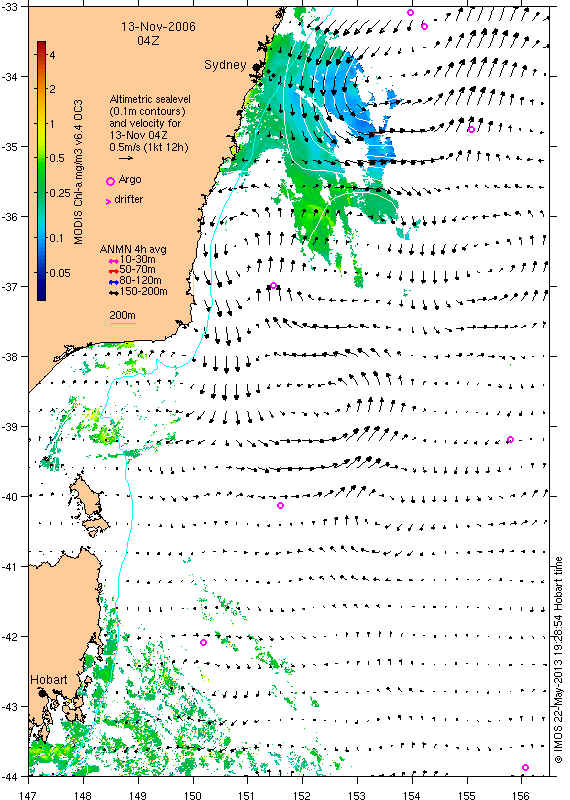
Task: Click Argo float marker near 33.3°S 154.2°E
Action: point(425,27)
